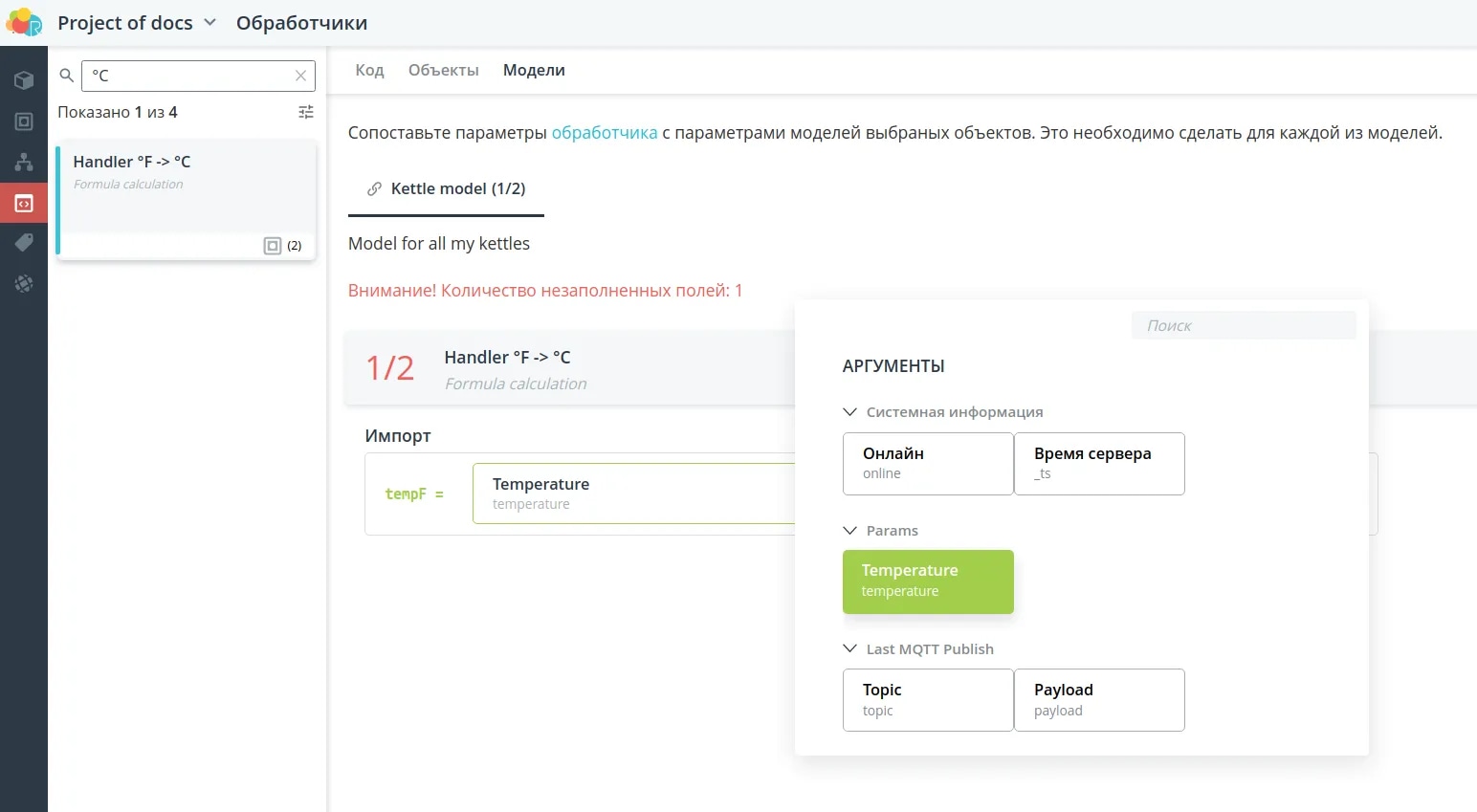Switch to the Код tab

tap(369, 70)
